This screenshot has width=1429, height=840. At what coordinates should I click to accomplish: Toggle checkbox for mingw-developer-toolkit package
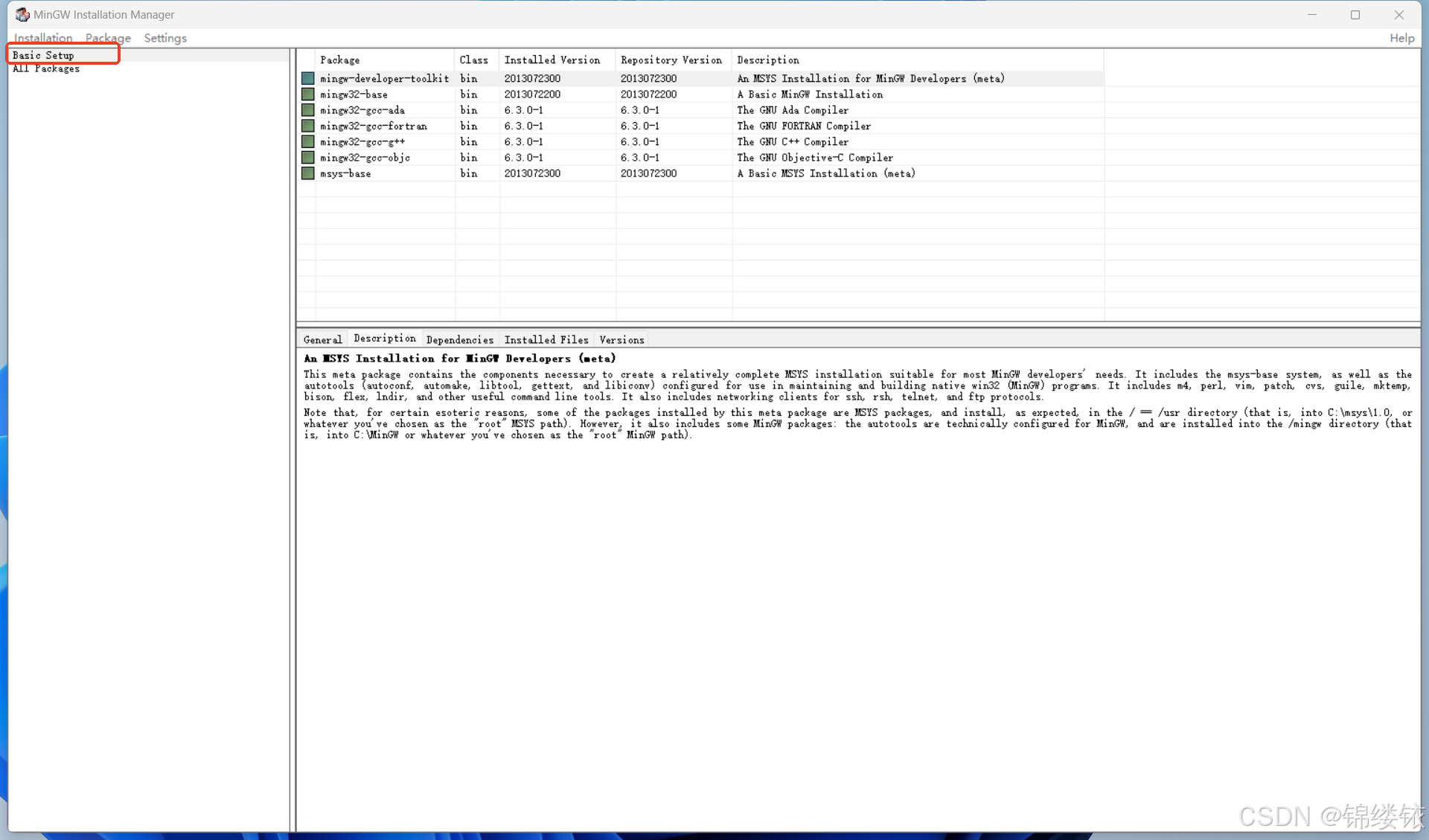pyautogui.click(x=307, y=78)
